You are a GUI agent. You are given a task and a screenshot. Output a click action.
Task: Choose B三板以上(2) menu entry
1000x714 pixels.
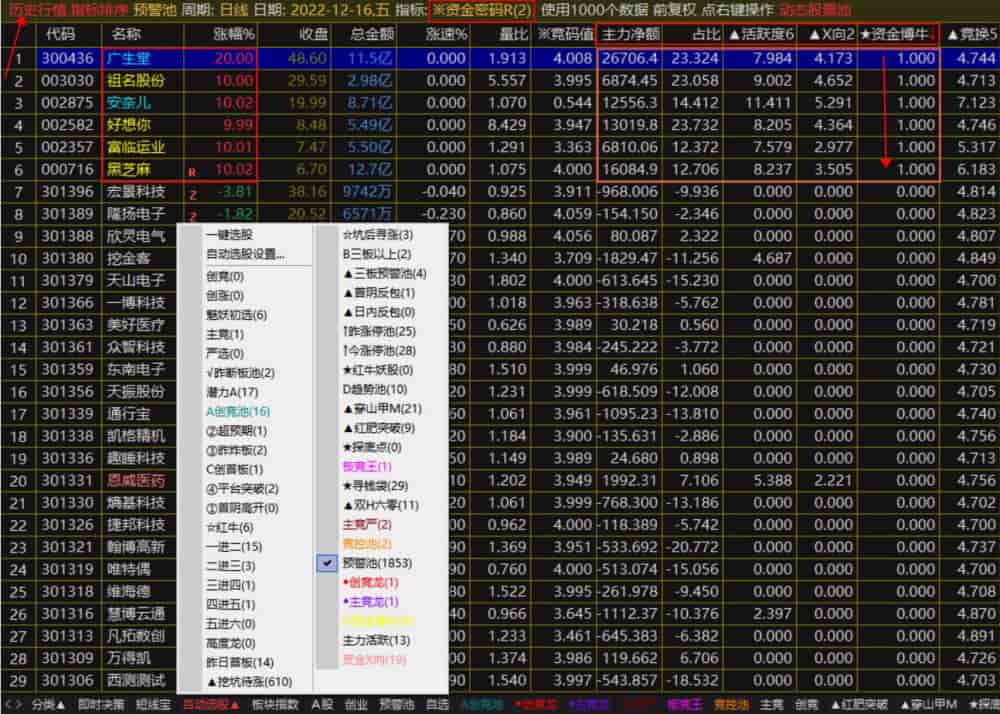[377, 254]
